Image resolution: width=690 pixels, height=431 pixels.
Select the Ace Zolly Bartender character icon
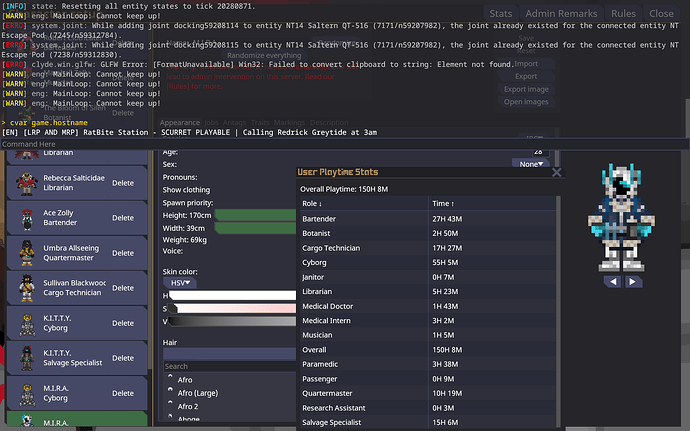click(25, 218)
